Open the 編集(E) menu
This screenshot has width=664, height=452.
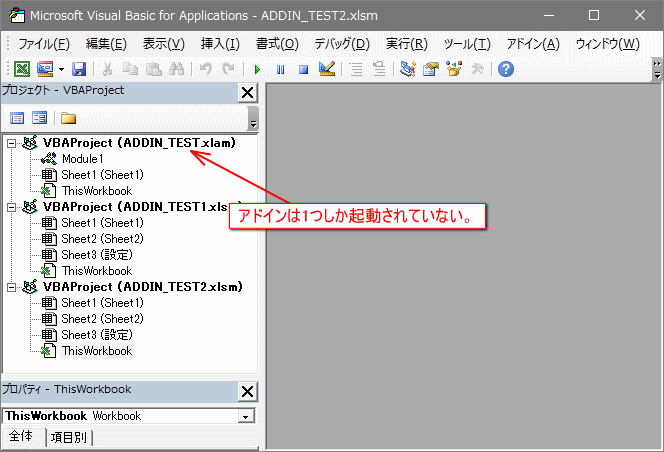point(106,44)
